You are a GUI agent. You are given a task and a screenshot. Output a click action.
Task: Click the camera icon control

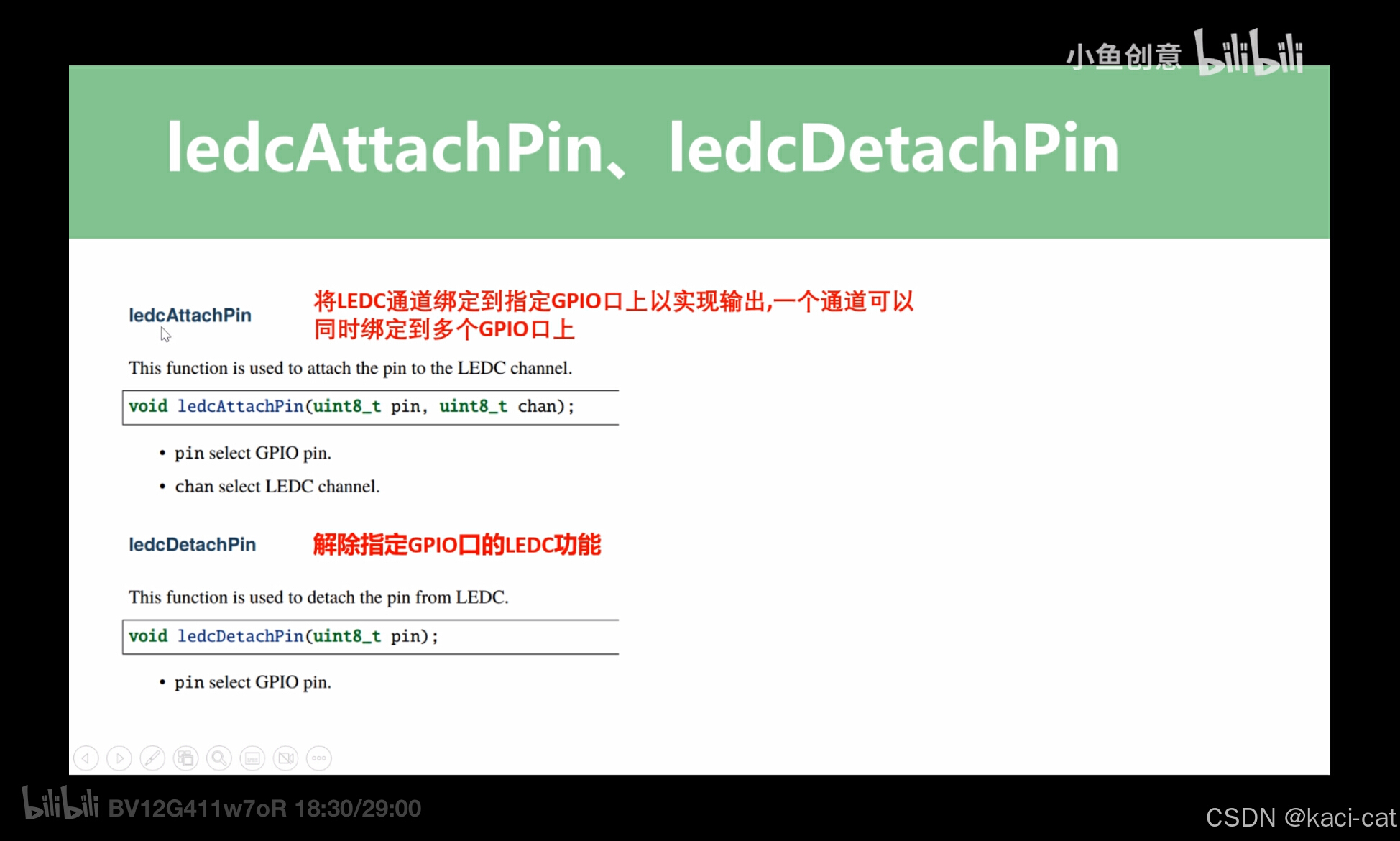[285, 758]
